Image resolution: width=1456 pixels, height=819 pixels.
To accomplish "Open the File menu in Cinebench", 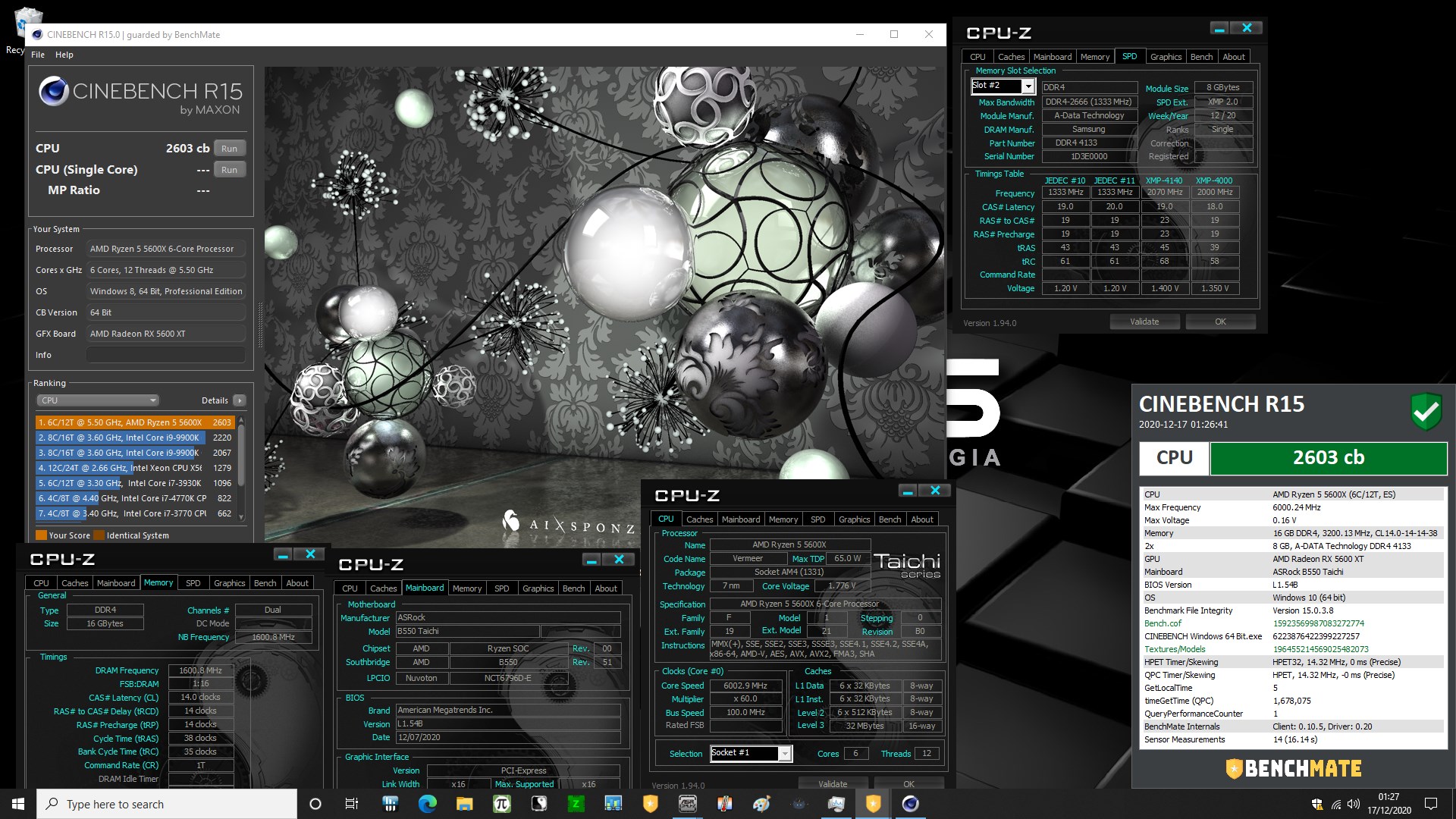I will click(x=38, y=55).
